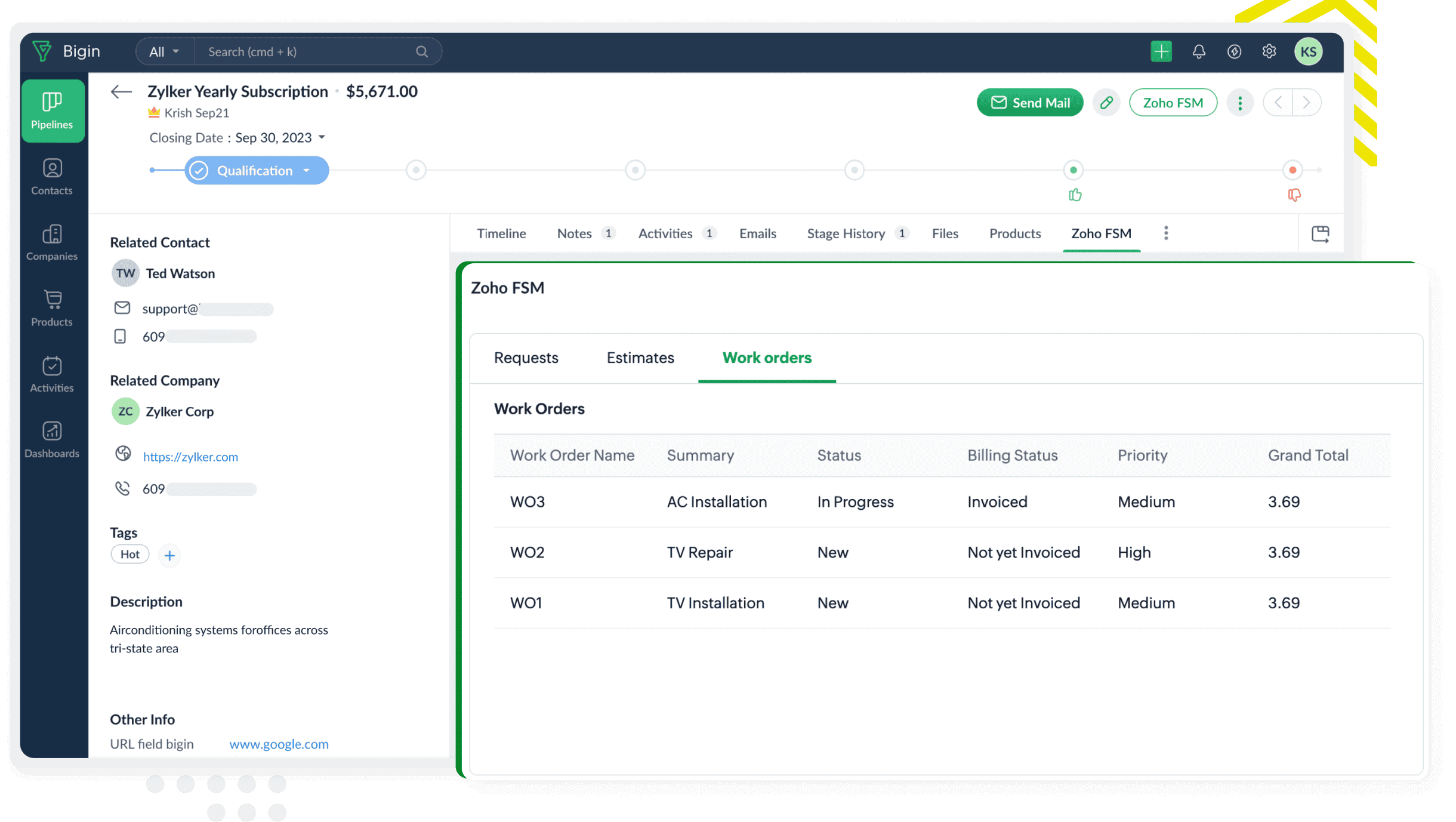Click the Work Order Name column header
Image resolution: width=1456 pixels, height=822 pixels.
tap(572, 455)
